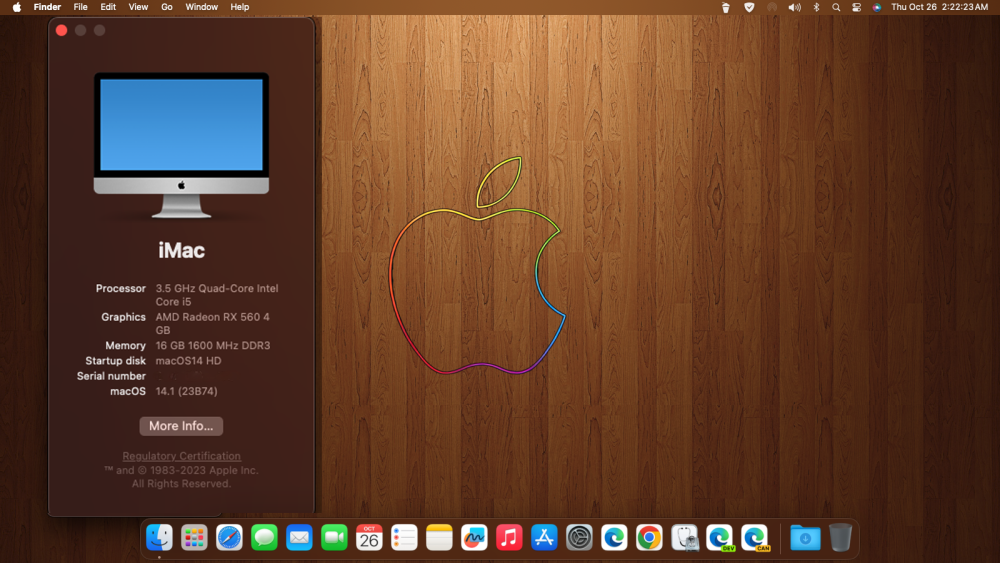
Task: Open Finder from the dock
Action: pyautogui.click(x=159, y=537)
